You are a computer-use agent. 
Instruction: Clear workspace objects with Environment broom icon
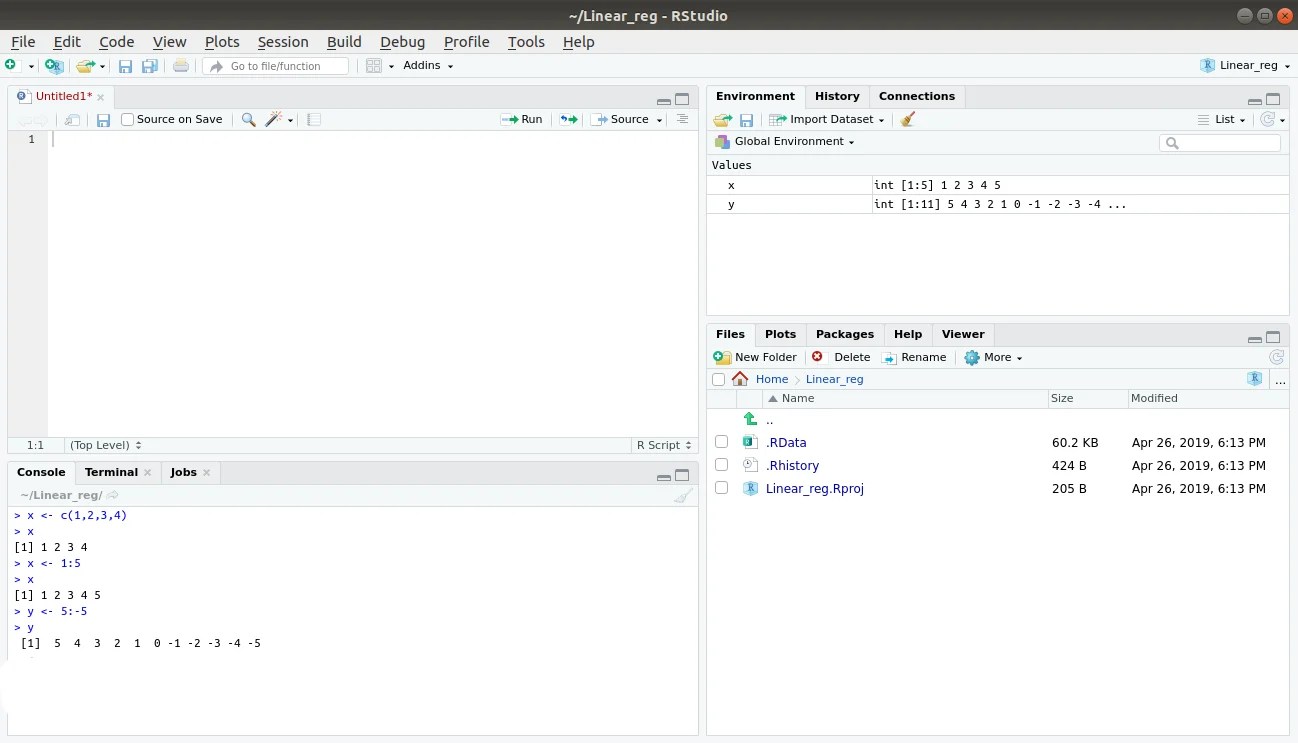[x=908, y=119]
